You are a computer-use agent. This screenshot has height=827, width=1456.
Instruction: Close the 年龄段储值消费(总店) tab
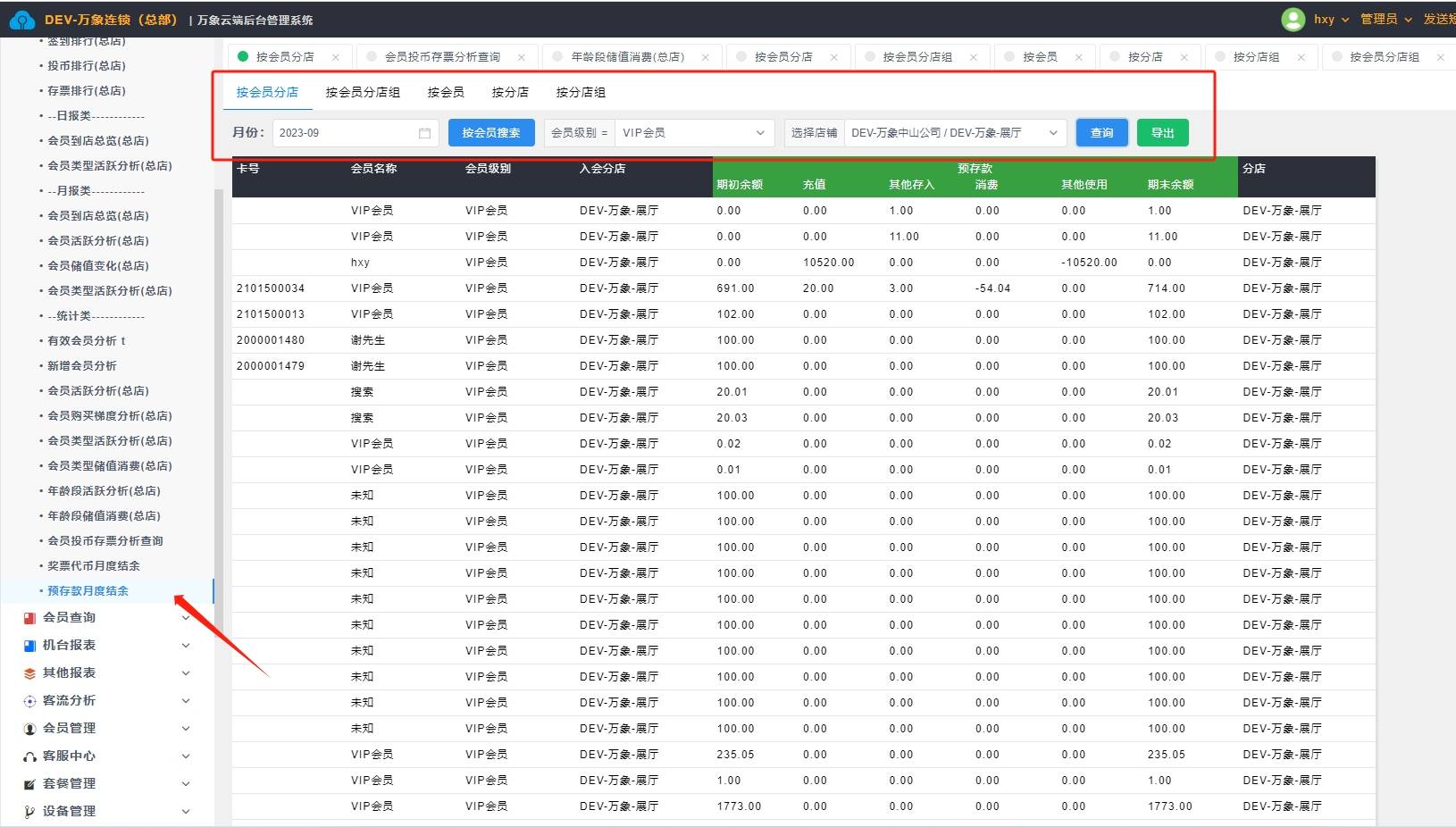706,57
